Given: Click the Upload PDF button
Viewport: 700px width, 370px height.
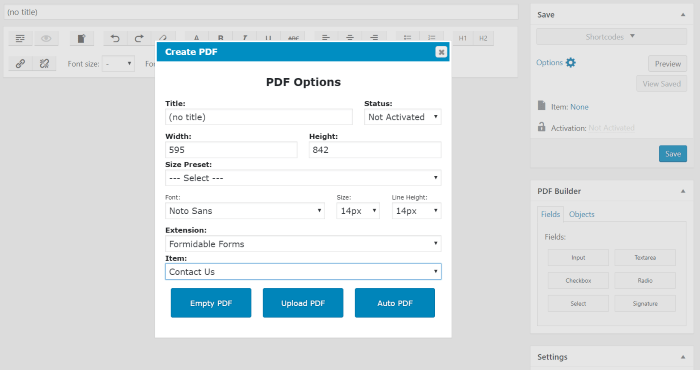Looking at the screenshot, I should (x=303, y=303).
